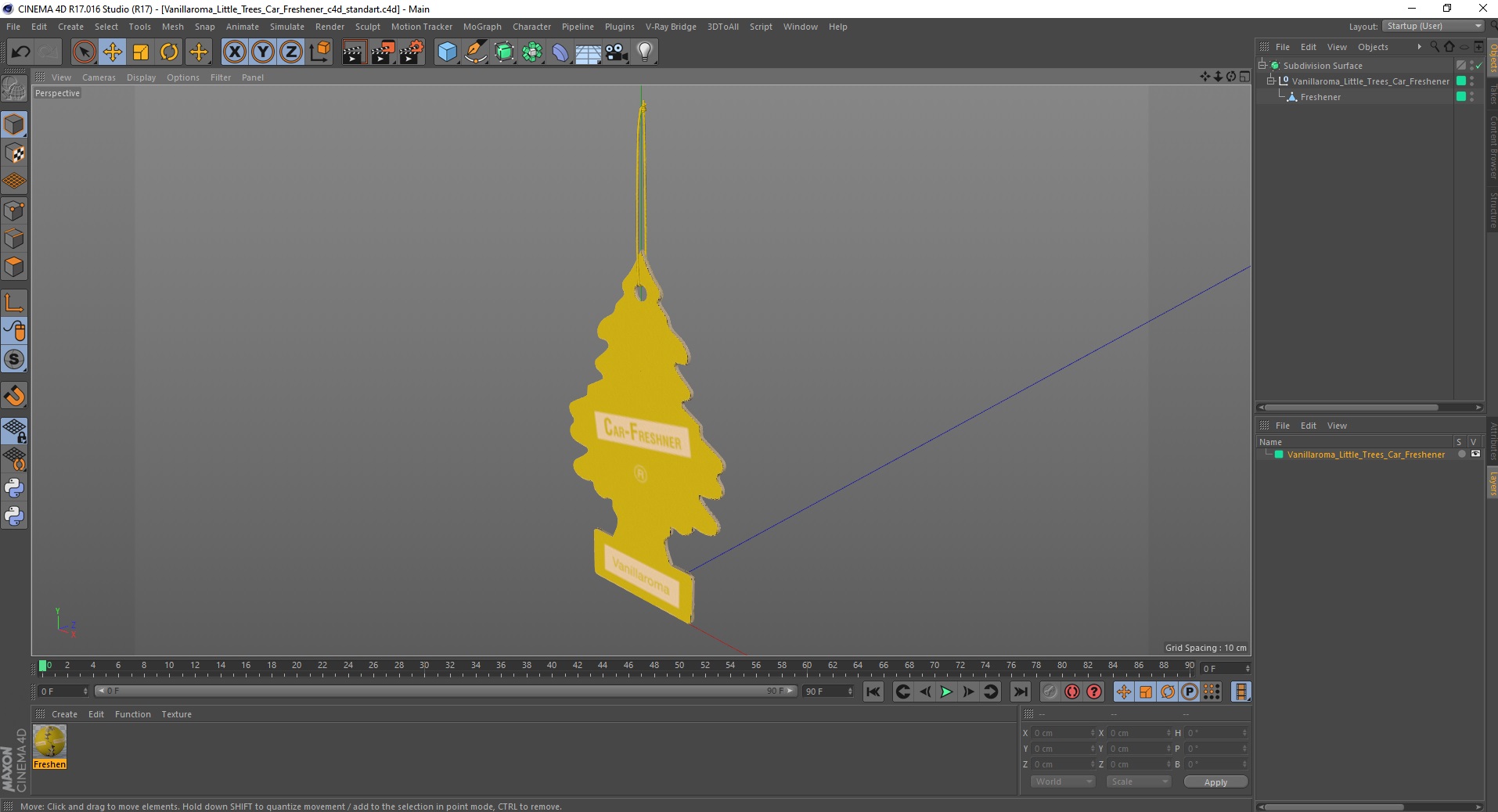Switch to Polygons mode
Screen dimensions: 1498x812
pyautogui.click(x=14, y=267)
